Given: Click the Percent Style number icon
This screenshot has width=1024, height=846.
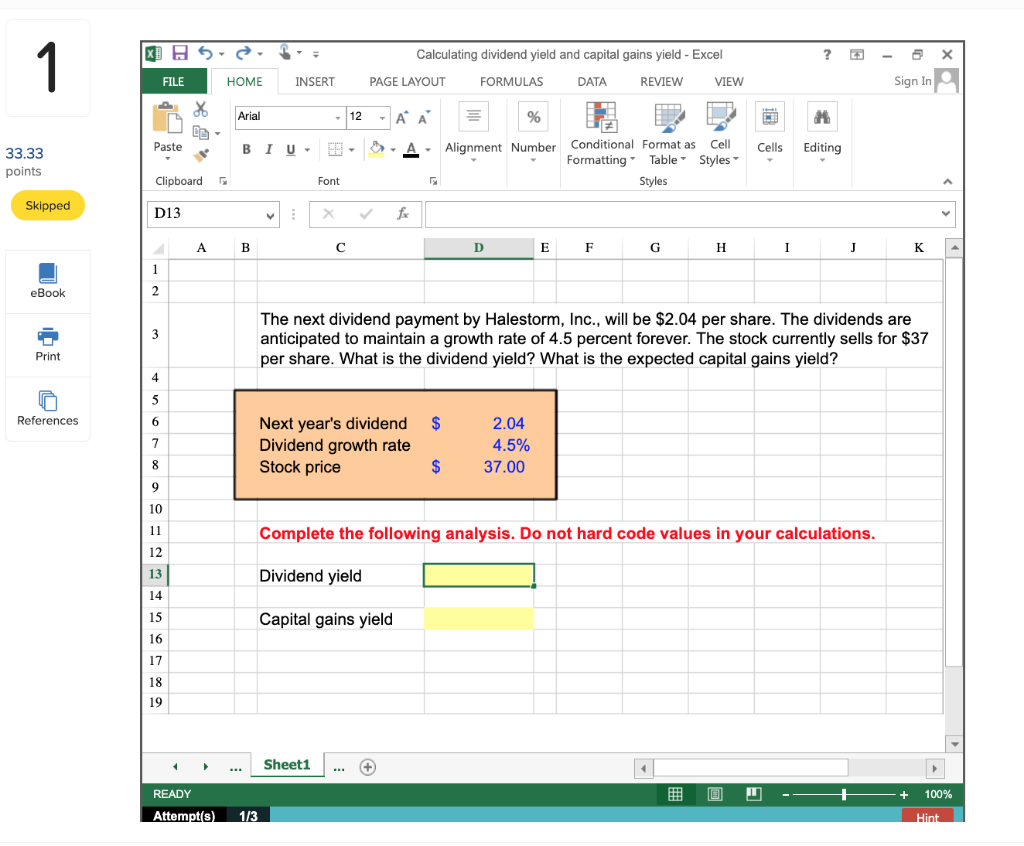Looking at the screenshot, I should 533,116.
